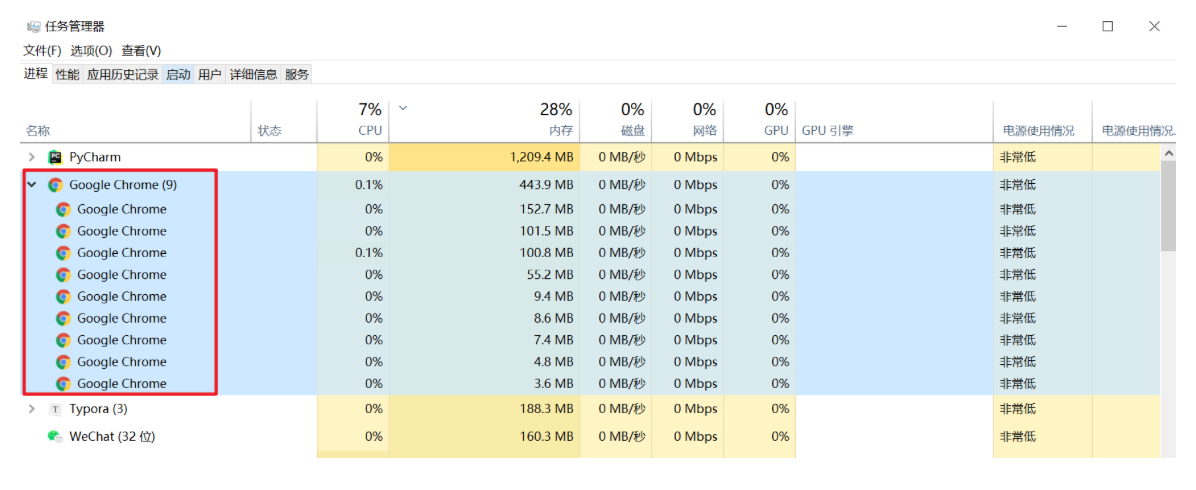Click Chrome icon of 152.7 MB subprocess

[x=63, y=209]
